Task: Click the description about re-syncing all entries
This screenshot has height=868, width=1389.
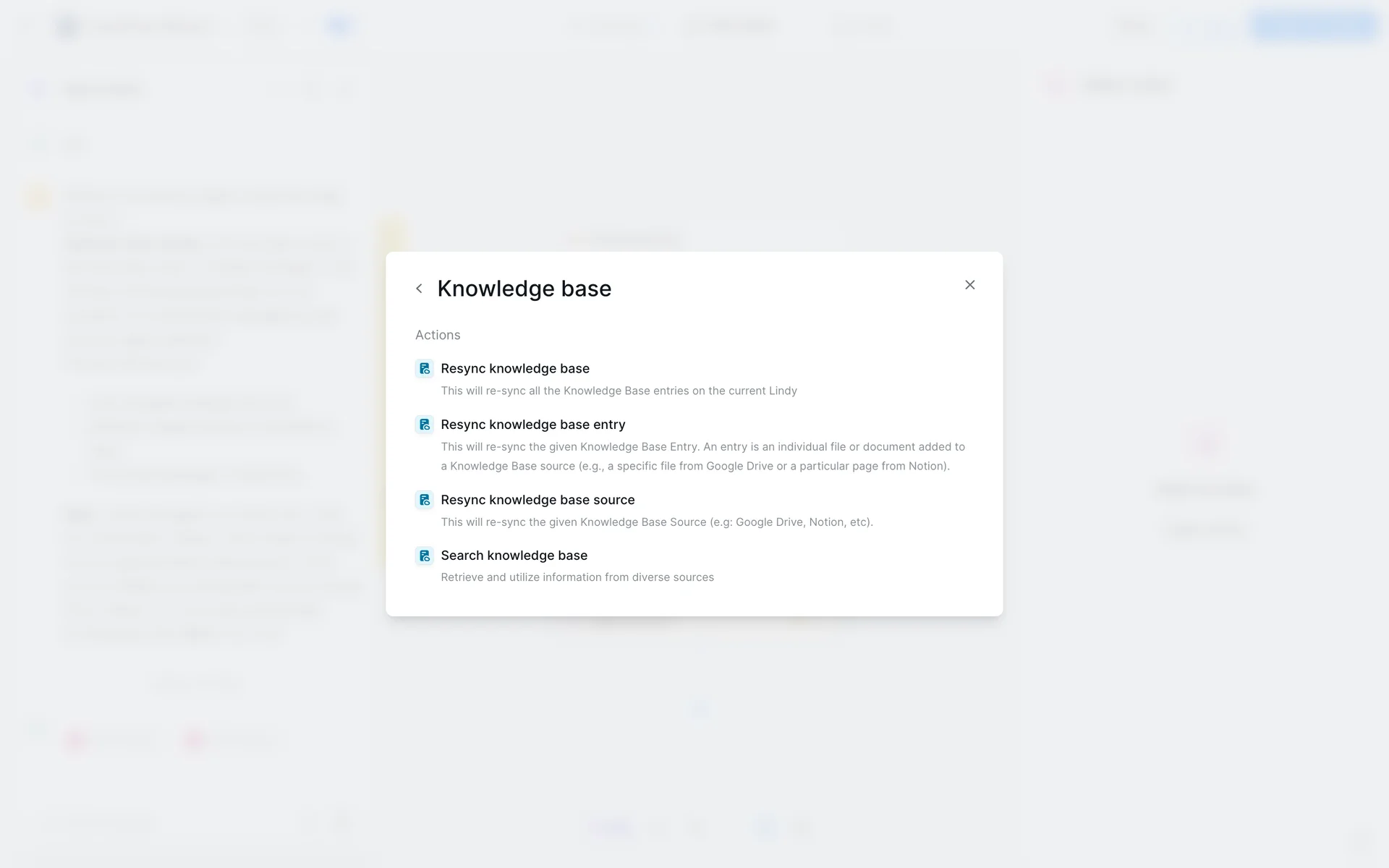Action: [619, 391]
